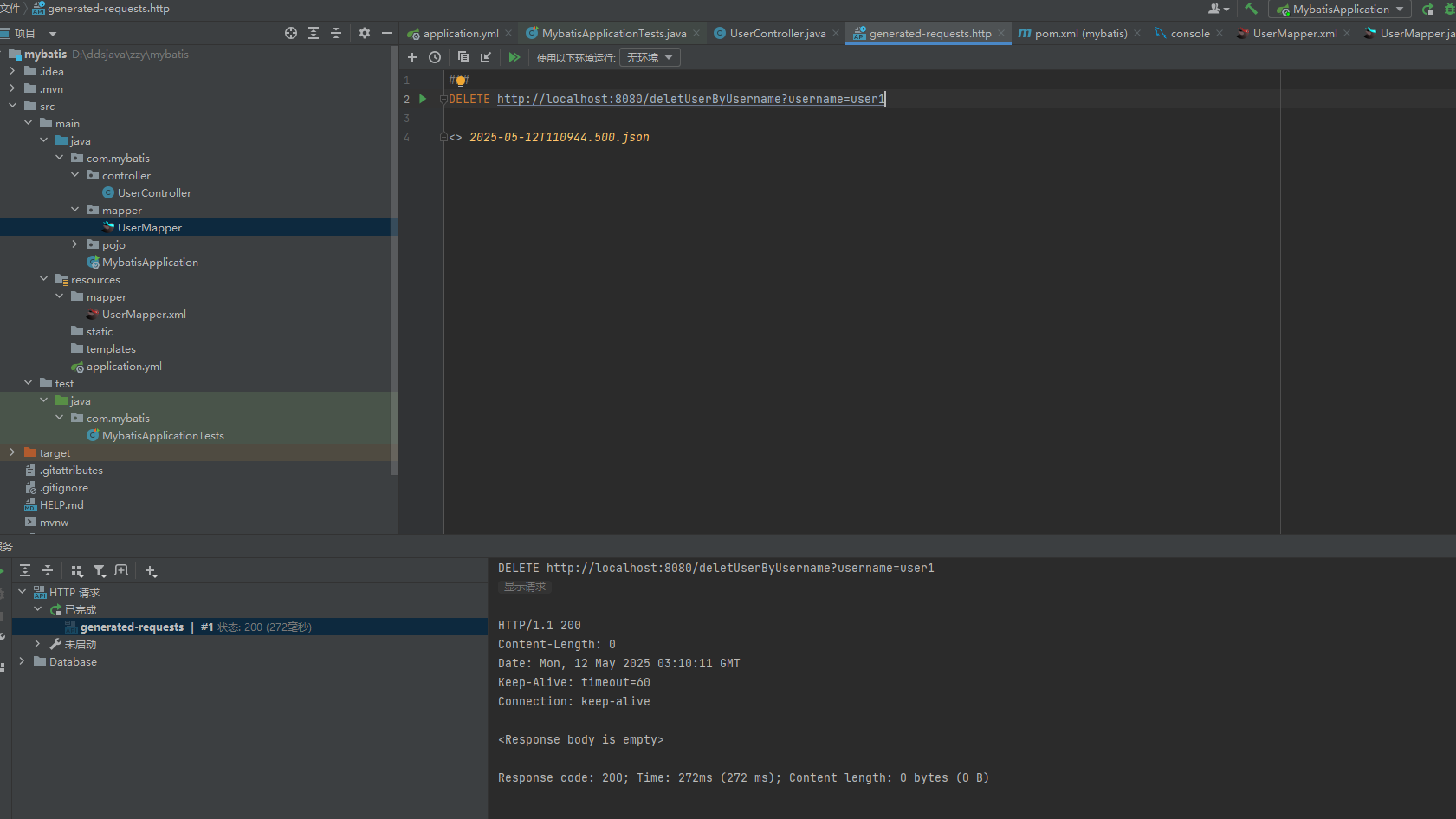1456x819 pixels.
Task: Expand the .idea folder
Action: pyautogui.click(x=12, y=71)
